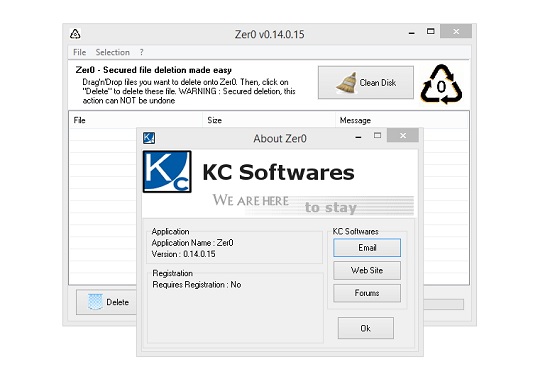
Task: Click the Clean Disk button
Action: click(x=366, y=83)
